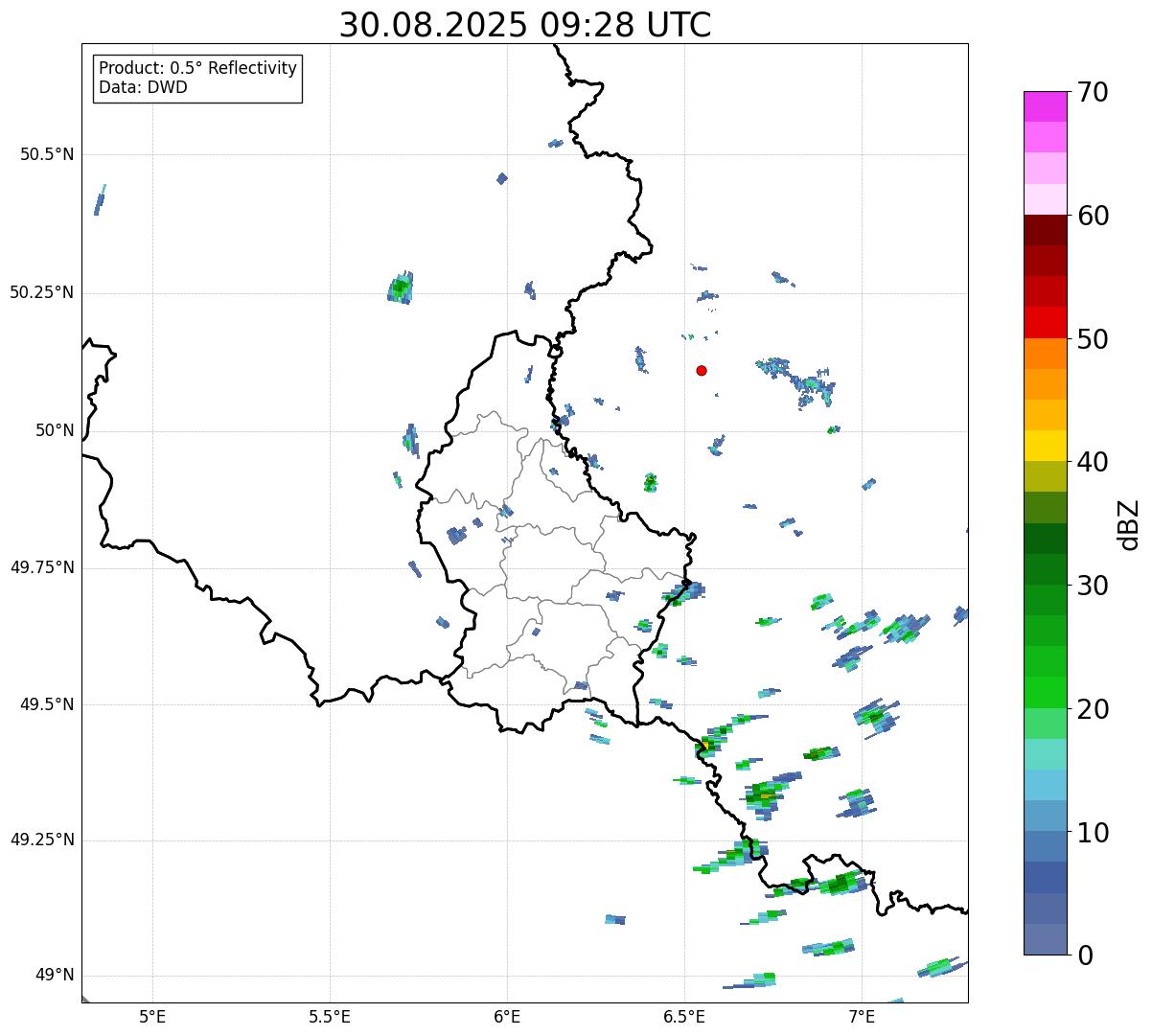The image size is (1152, 1036).
Task: Click the dBZ colorbar axis label
Action: (1130, 524)
